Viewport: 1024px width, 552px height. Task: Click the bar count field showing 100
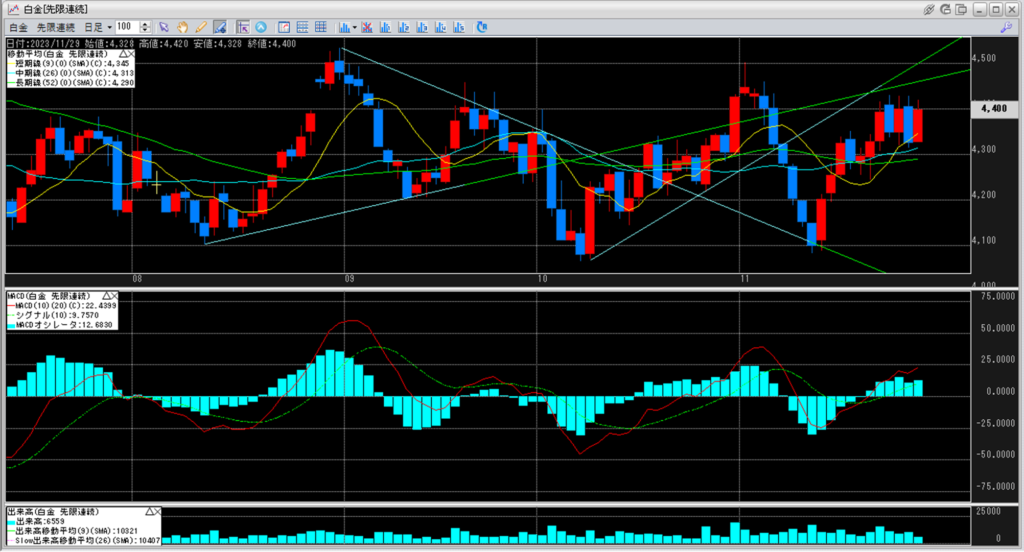127,27
